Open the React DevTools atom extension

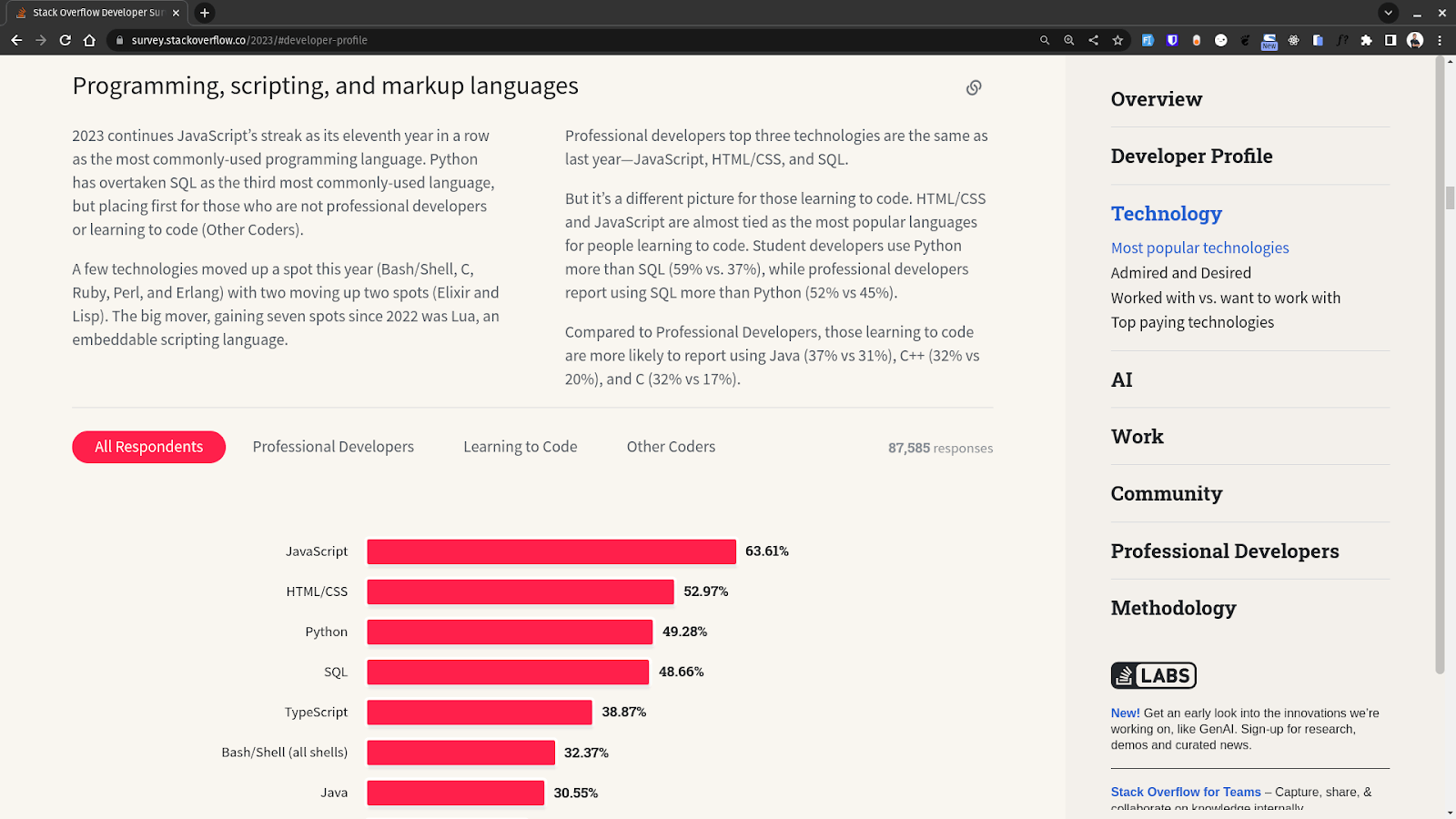1293,40
